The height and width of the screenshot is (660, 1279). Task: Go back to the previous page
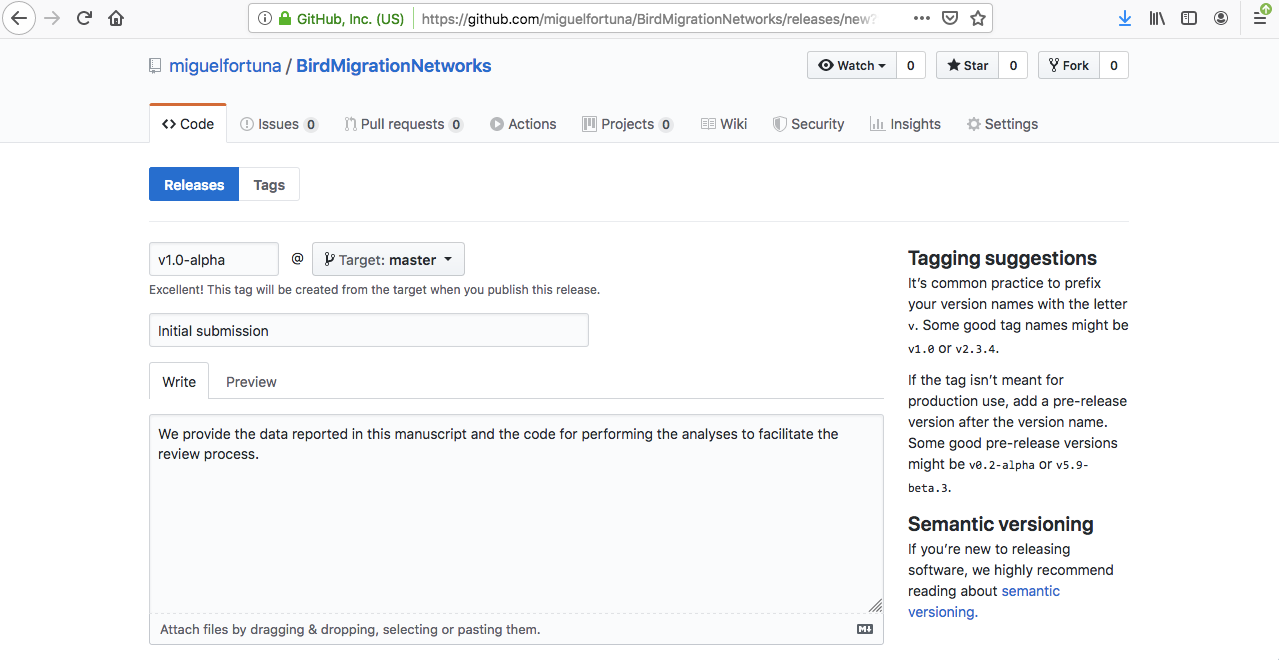coord(19,18)
